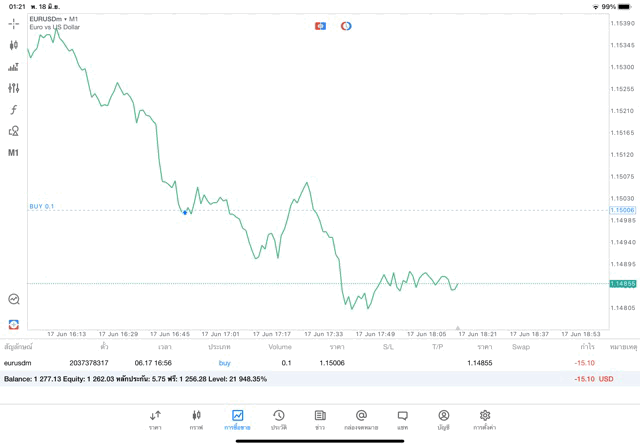Change chart type with candlestick icon

[x=14, y=45]
